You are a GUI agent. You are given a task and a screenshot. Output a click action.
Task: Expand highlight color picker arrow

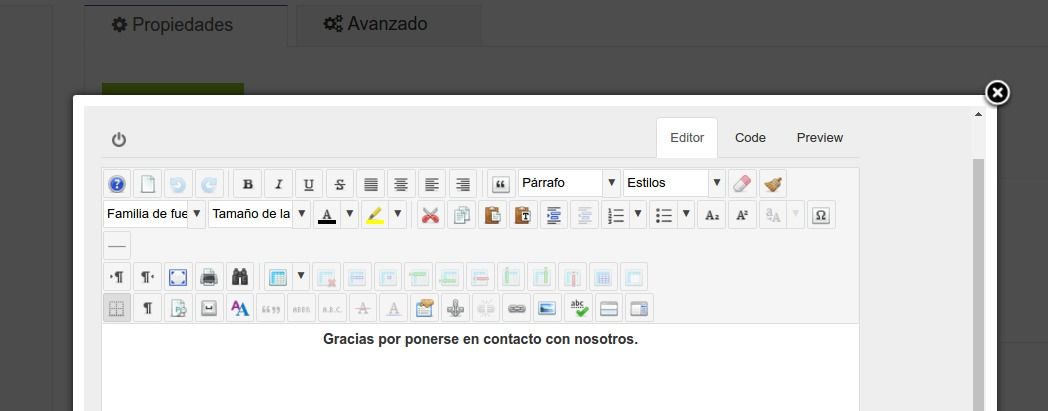(x=398, y=215)
